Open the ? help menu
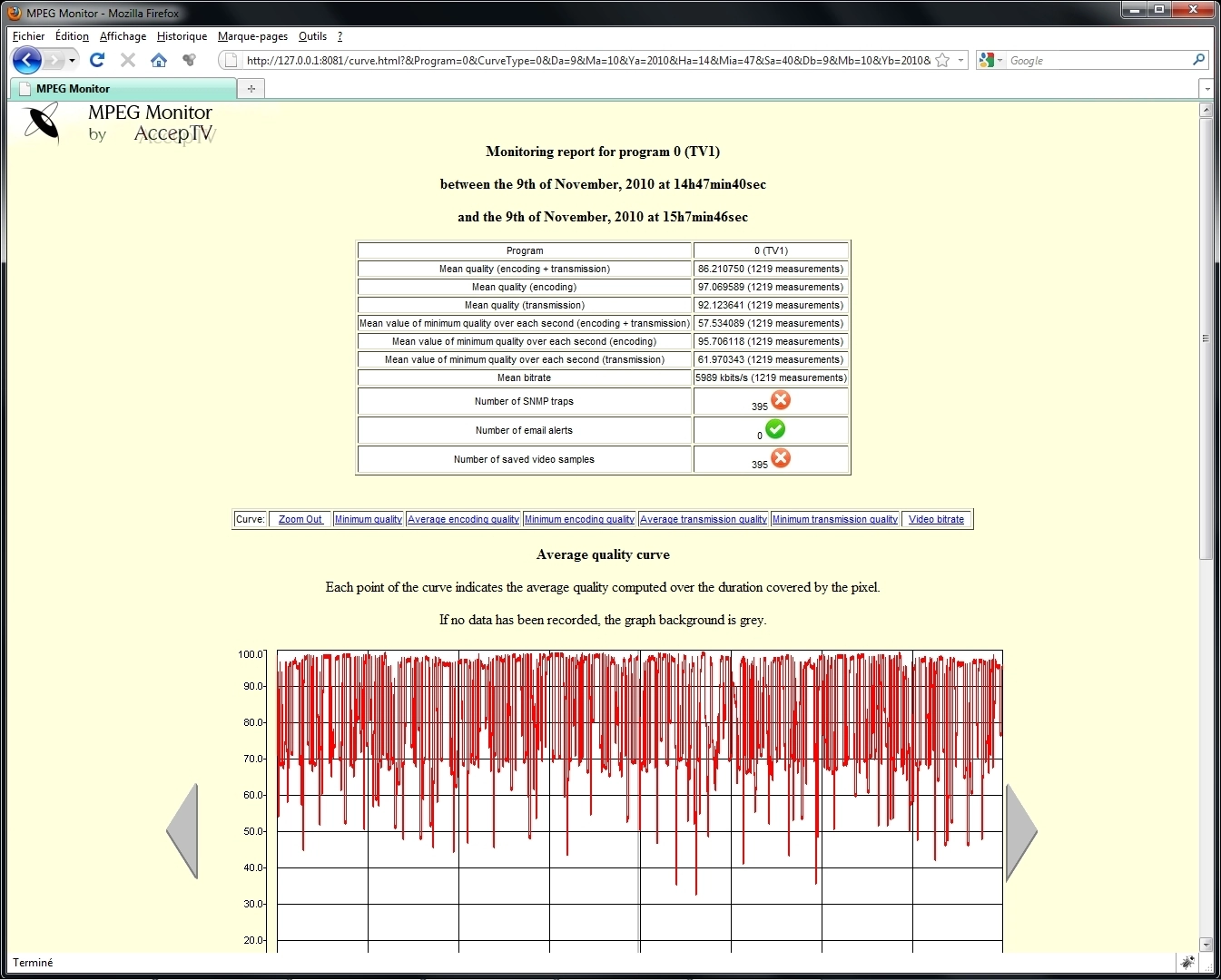The height and width of the screenshot is (980, 1221). pos(340,36)
